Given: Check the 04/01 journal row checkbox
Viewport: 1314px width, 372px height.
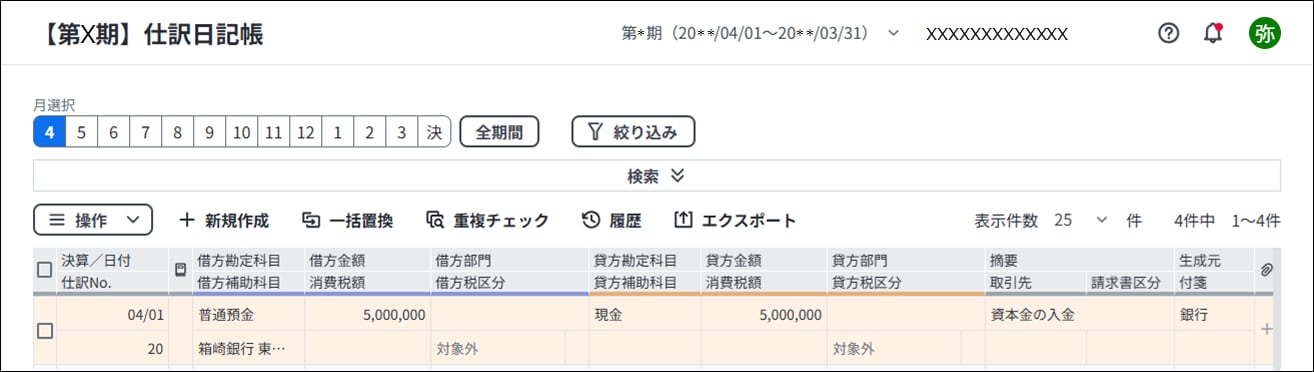Looking at the screenshot, I should click(44, 331).
